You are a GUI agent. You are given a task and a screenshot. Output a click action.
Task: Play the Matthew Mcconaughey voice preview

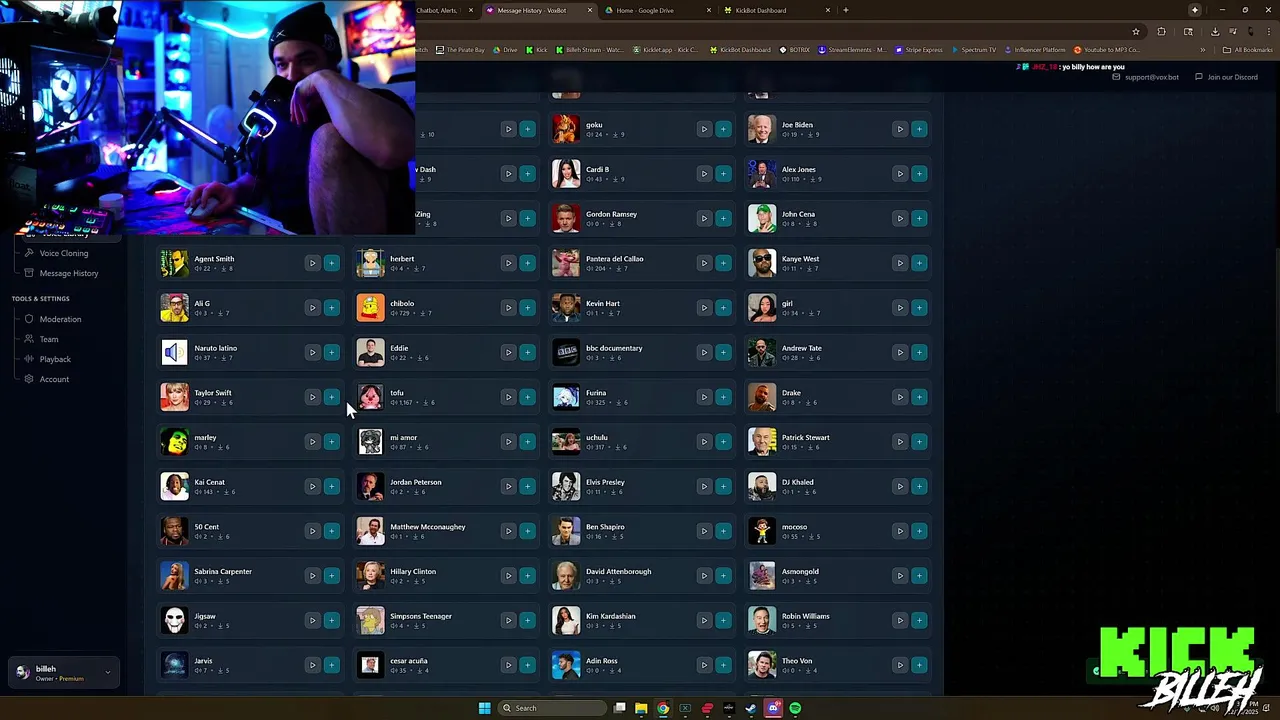pyautogui.click(x=508, y=531)
